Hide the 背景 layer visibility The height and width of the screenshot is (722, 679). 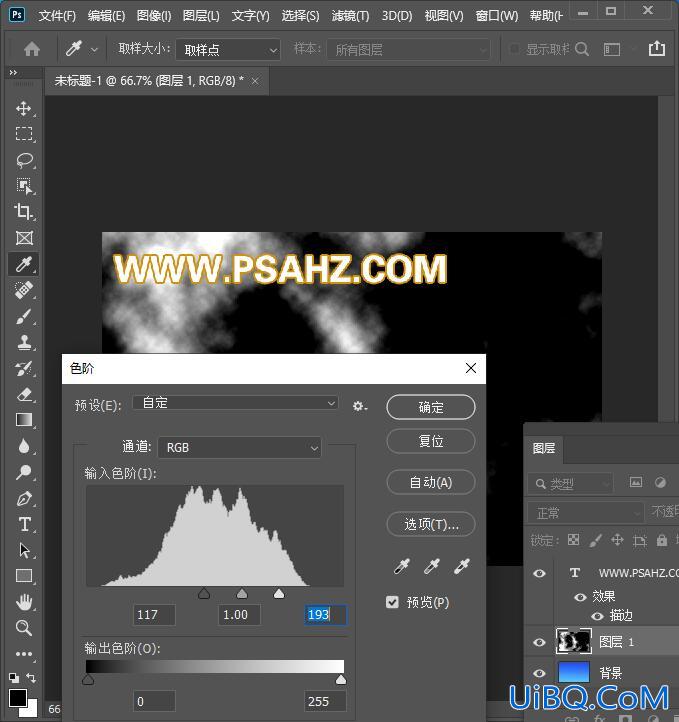[x=539, y=673]
